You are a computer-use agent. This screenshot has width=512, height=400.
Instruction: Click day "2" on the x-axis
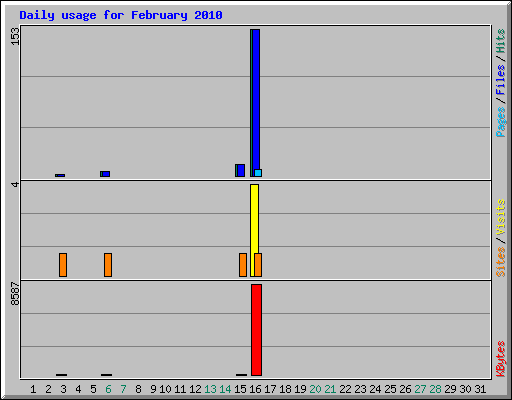tap(48, 389)
